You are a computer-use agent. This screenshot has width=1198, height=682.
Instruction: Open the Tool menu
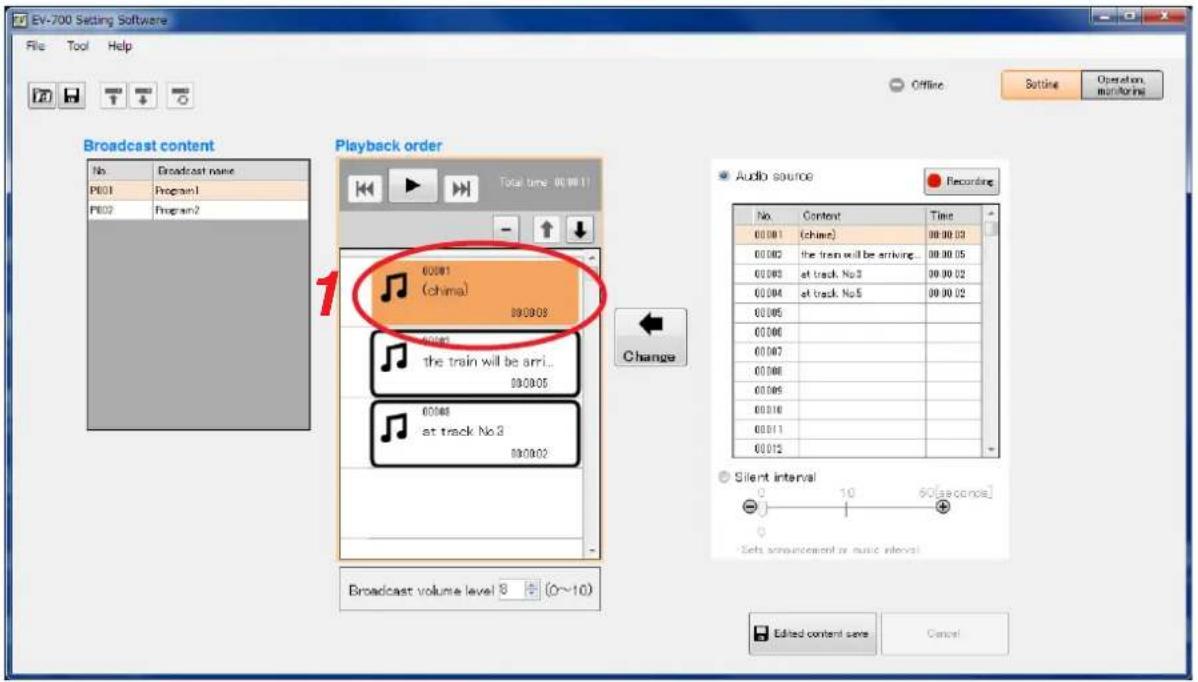(x=77, y=46)
